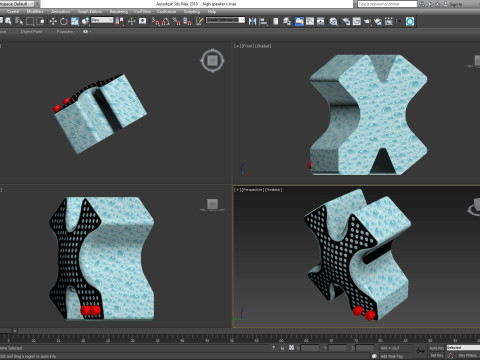
Task: Click the Keyboard Shortcut Override toggle icon
Action: 143,22
